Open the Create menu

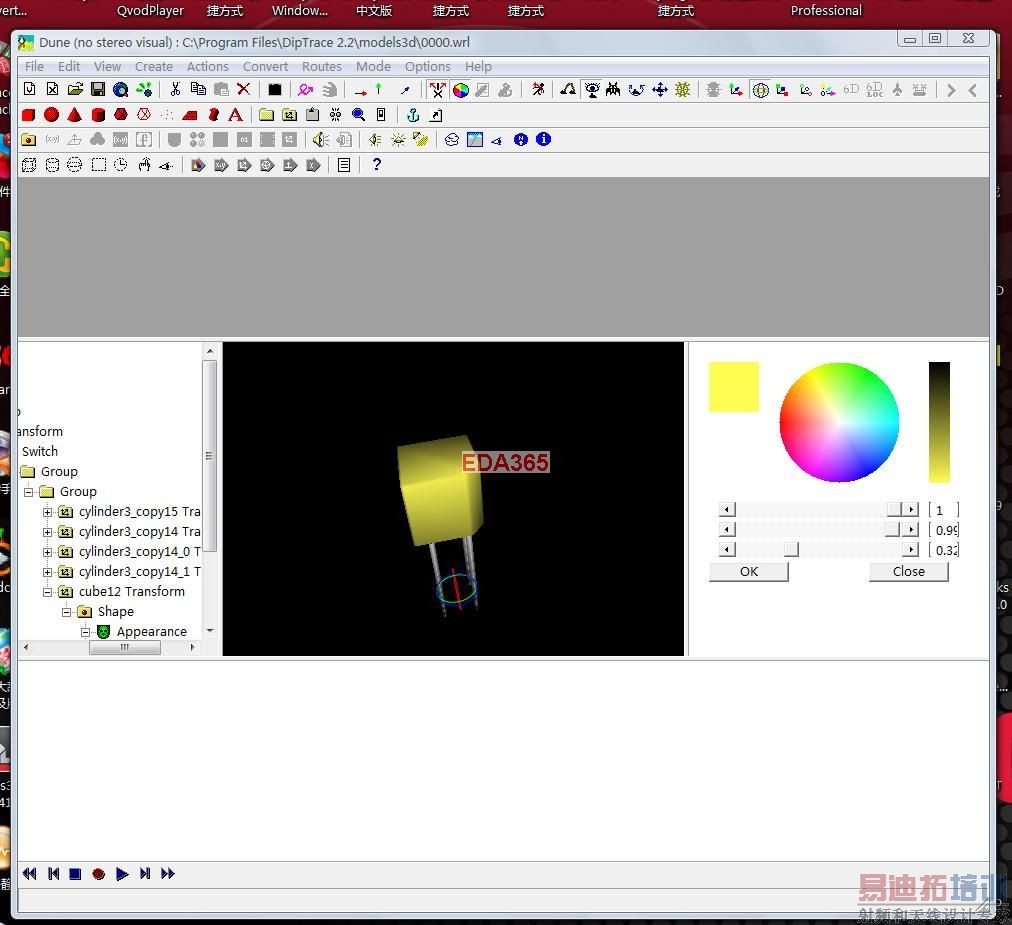coord(153,66)
